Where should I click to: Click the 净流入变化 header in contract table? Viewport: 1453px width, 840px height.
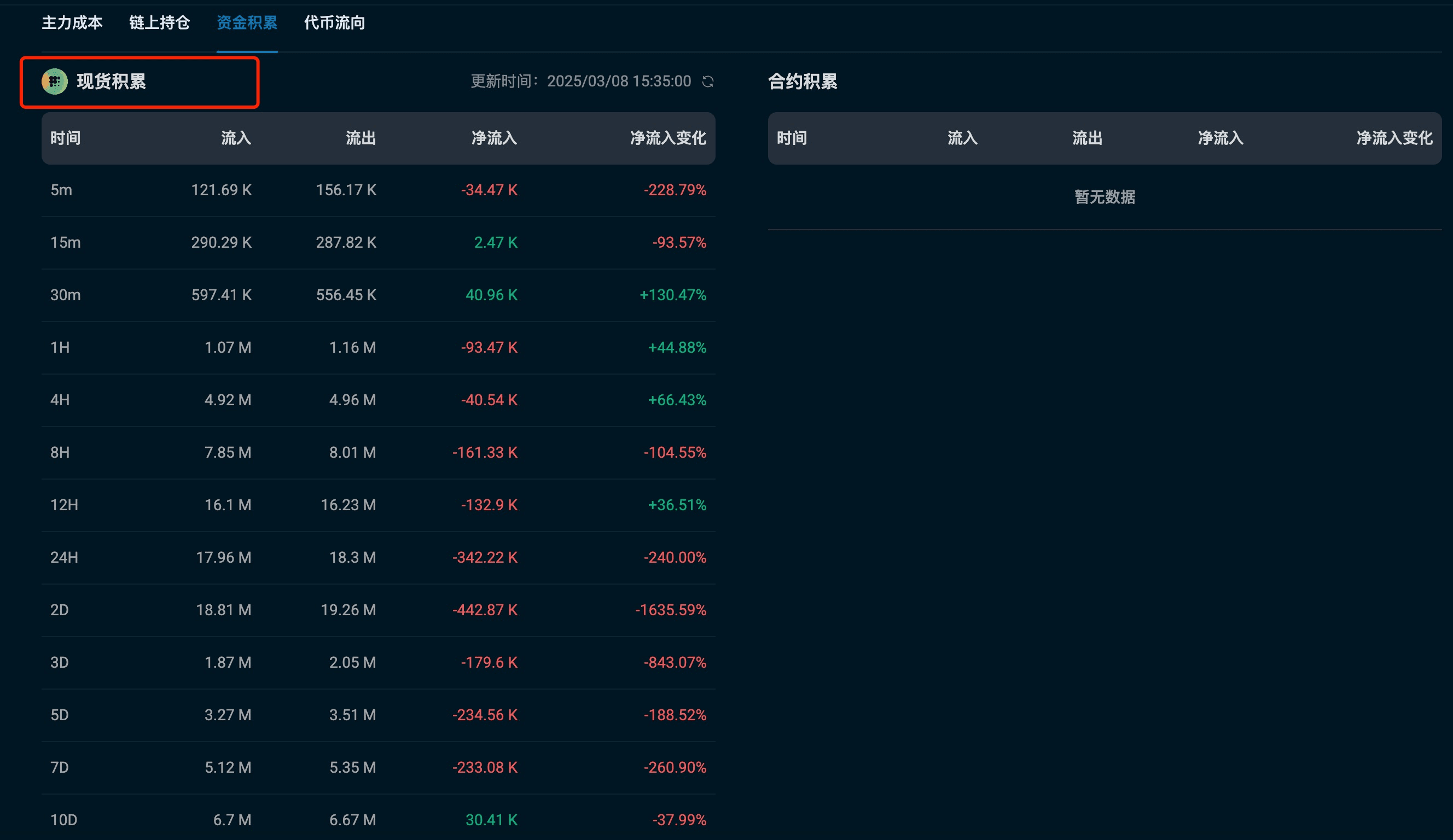click(x=1395, y=138)
